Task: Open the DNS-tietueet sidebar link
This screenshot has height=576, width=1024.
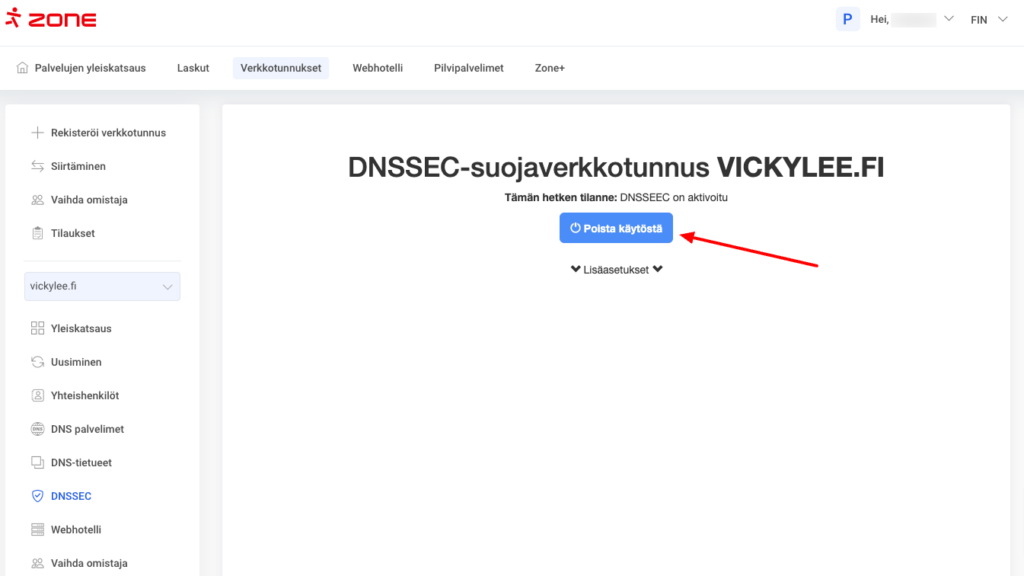Action: 81,463
